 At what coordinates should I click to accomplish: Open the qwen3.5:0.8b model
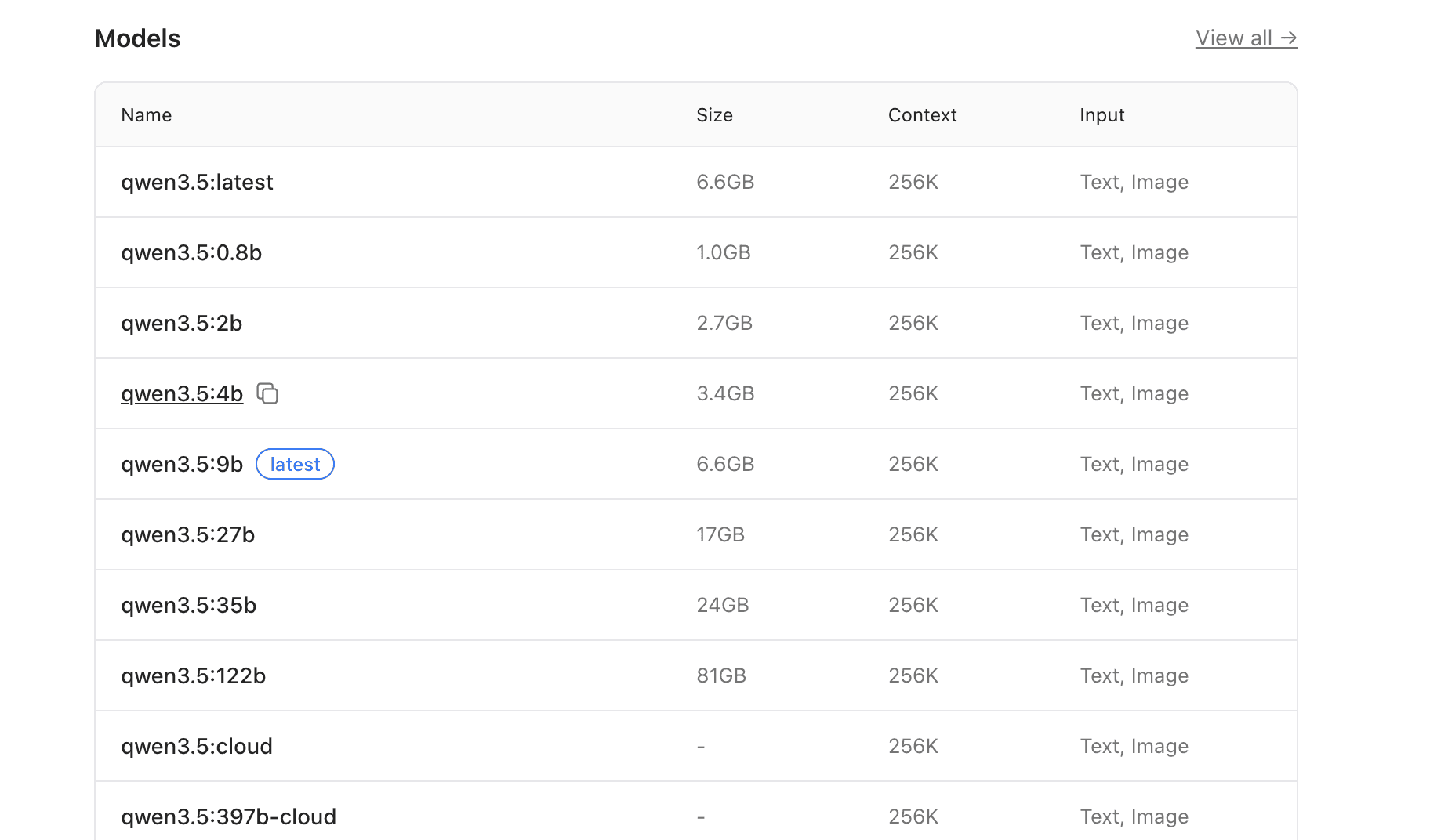tap(191, 252)
